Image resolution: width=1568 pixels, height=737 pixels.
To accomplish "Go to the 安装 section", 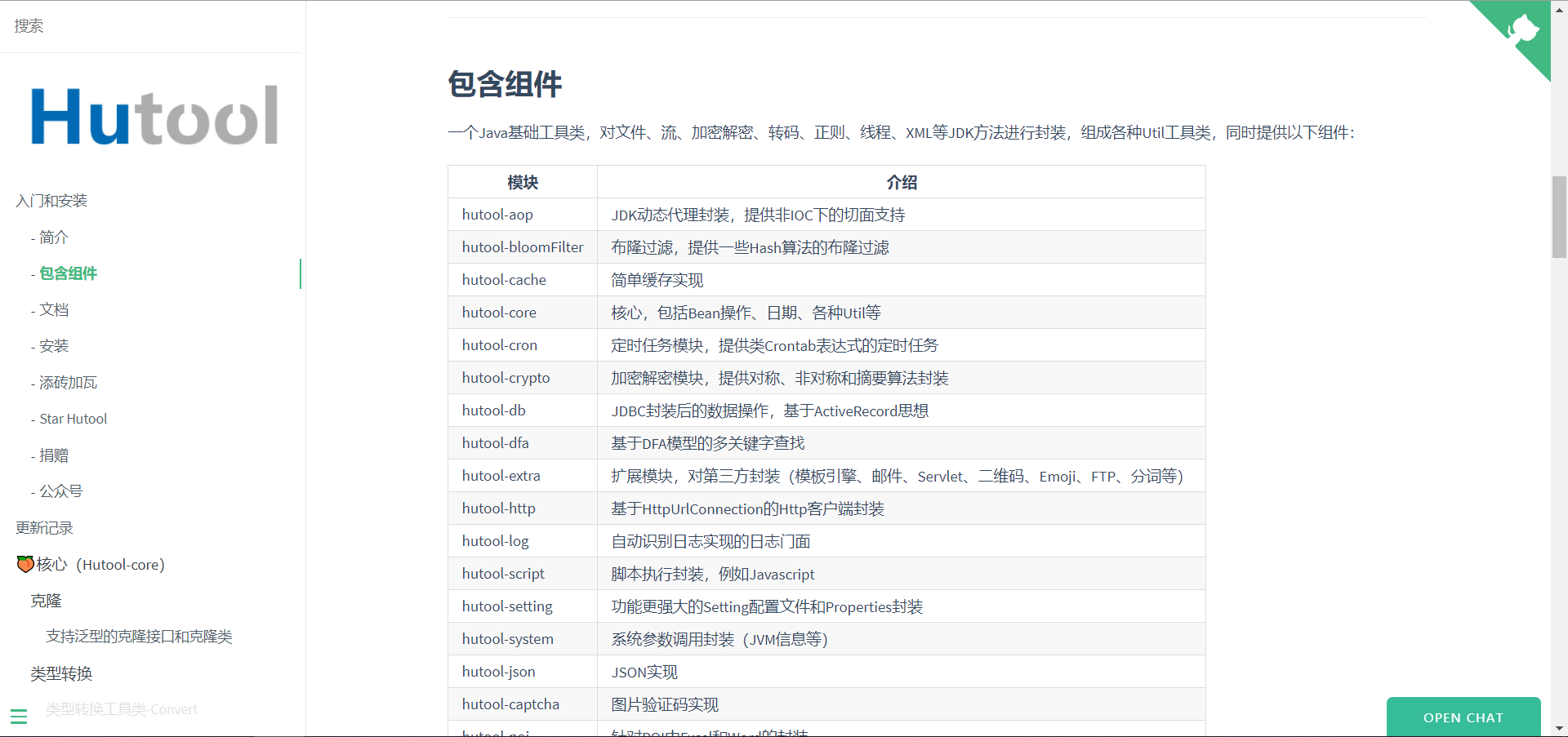I will (x=54, y=345).
